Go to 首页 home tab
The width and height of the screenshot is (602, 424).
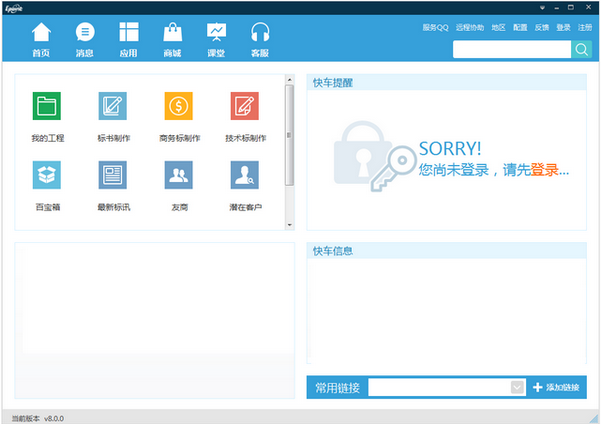(x=41, y=38)
